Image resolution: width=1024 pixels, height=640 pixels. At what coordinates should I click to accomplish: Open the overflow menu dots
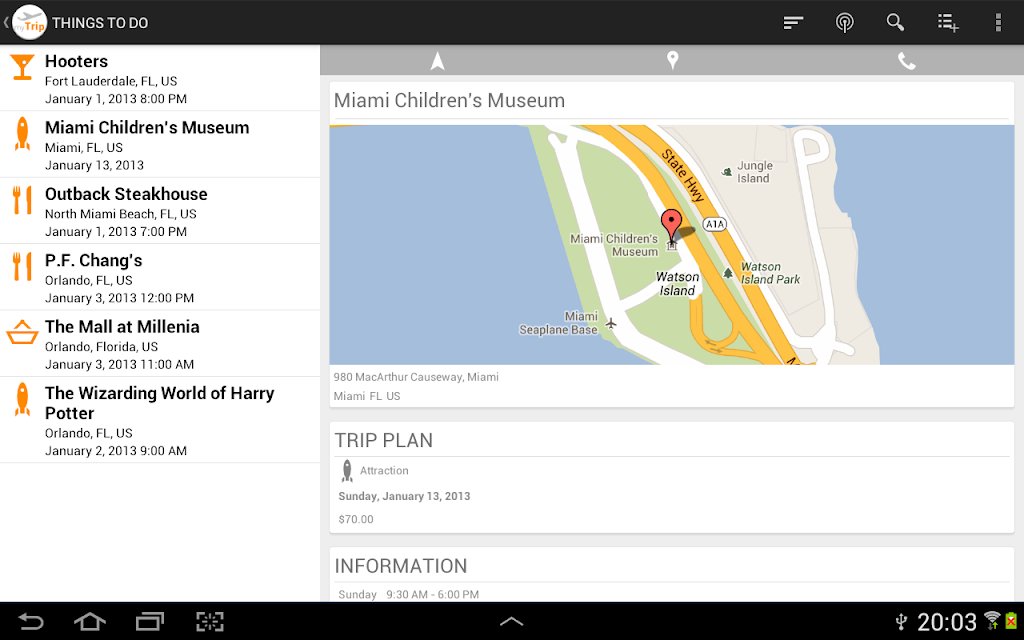point(998,22)
